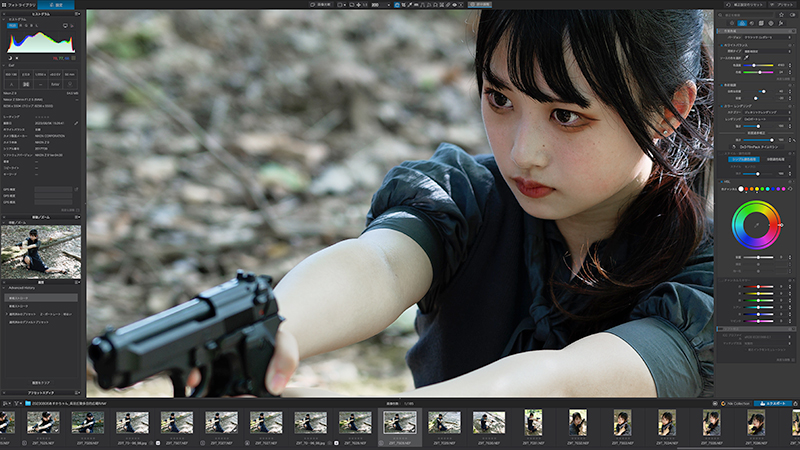The width and height of the screenshot is (800, 450).
Task: Open the Watermark and Effects palette tab icon
Action: (x=781, y=23)
